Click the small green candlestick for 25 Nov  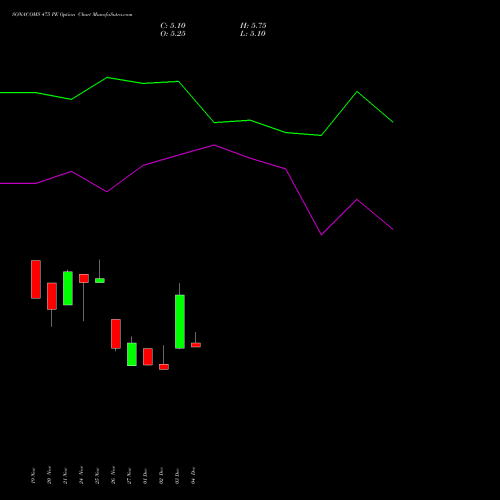point(100,280)
